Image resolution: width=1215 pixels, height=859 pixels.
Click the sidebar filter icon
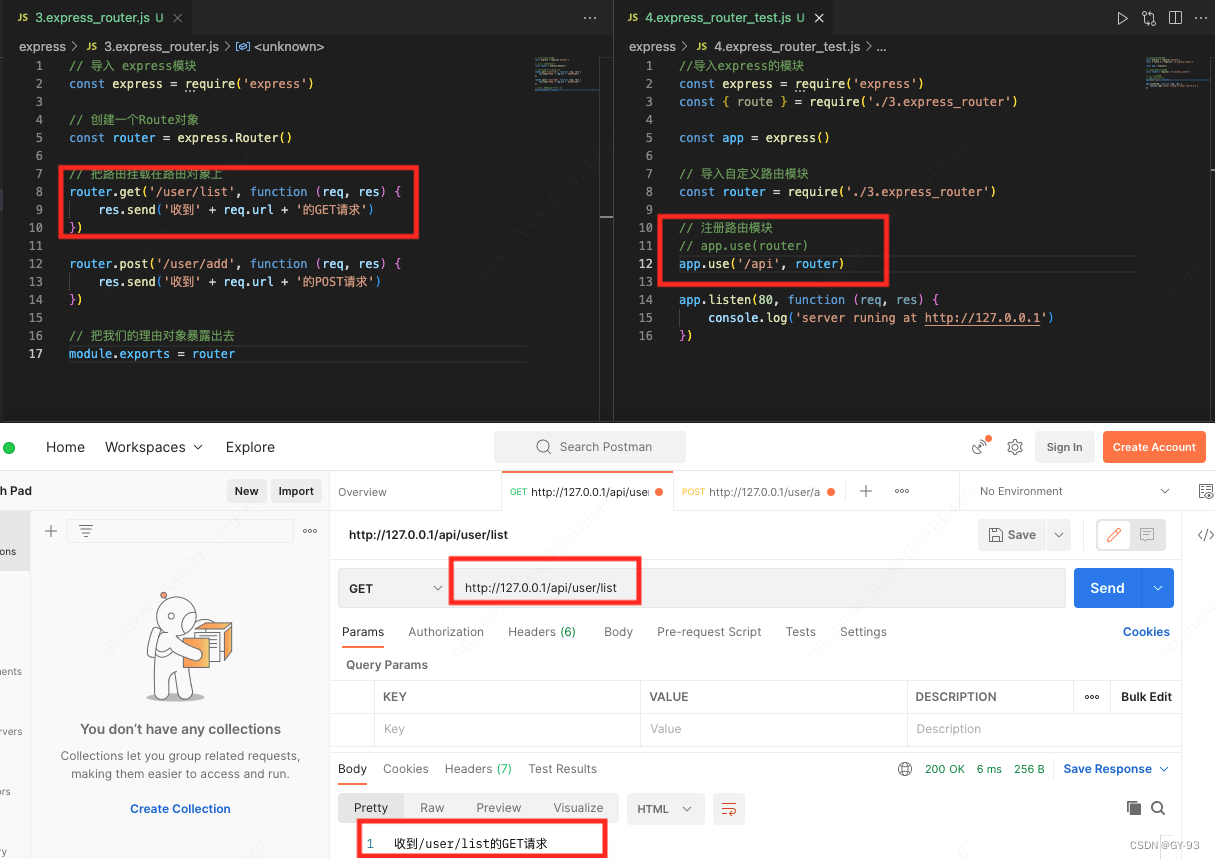coord(86,531)
